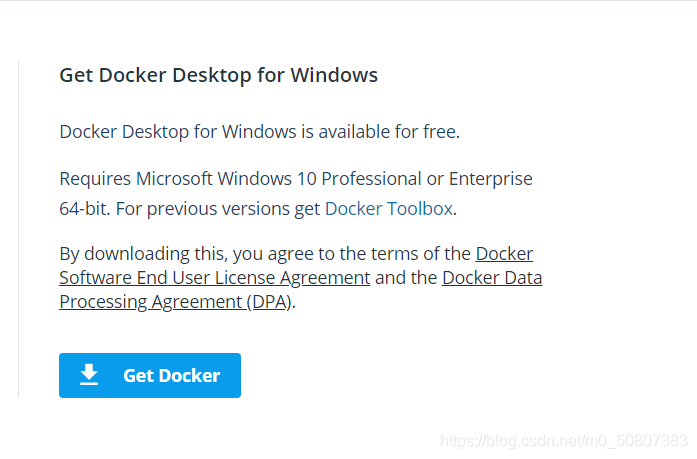Open the 'Docker Data' underlined link text
The height and width of the screenshot is (459, 697).
pos(492,278)
